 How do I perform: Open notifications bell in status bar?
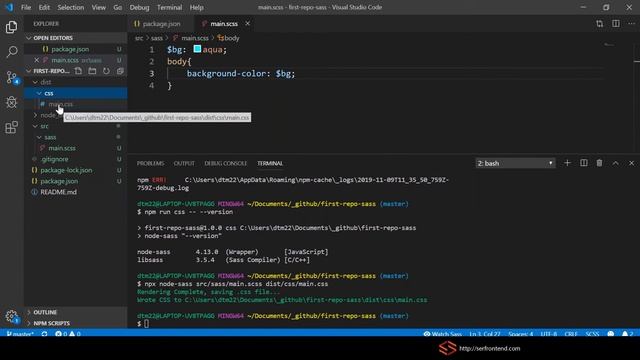[628, 334]
